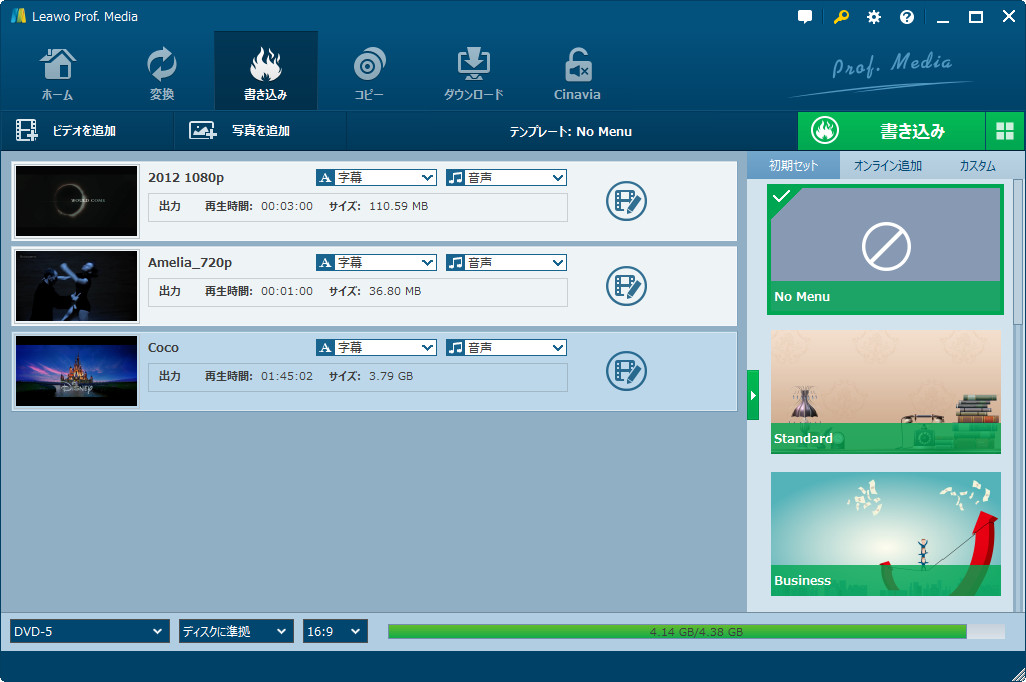Open audio dropdown for Coco

[x=506, y=348]
